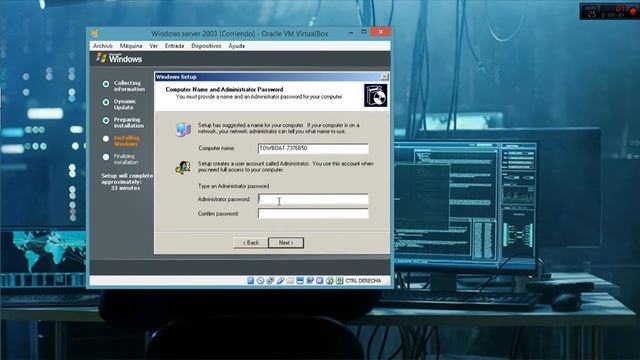Open the Ver menu
The height and width of the screenshot is (360, 640).
click(153, 46)
